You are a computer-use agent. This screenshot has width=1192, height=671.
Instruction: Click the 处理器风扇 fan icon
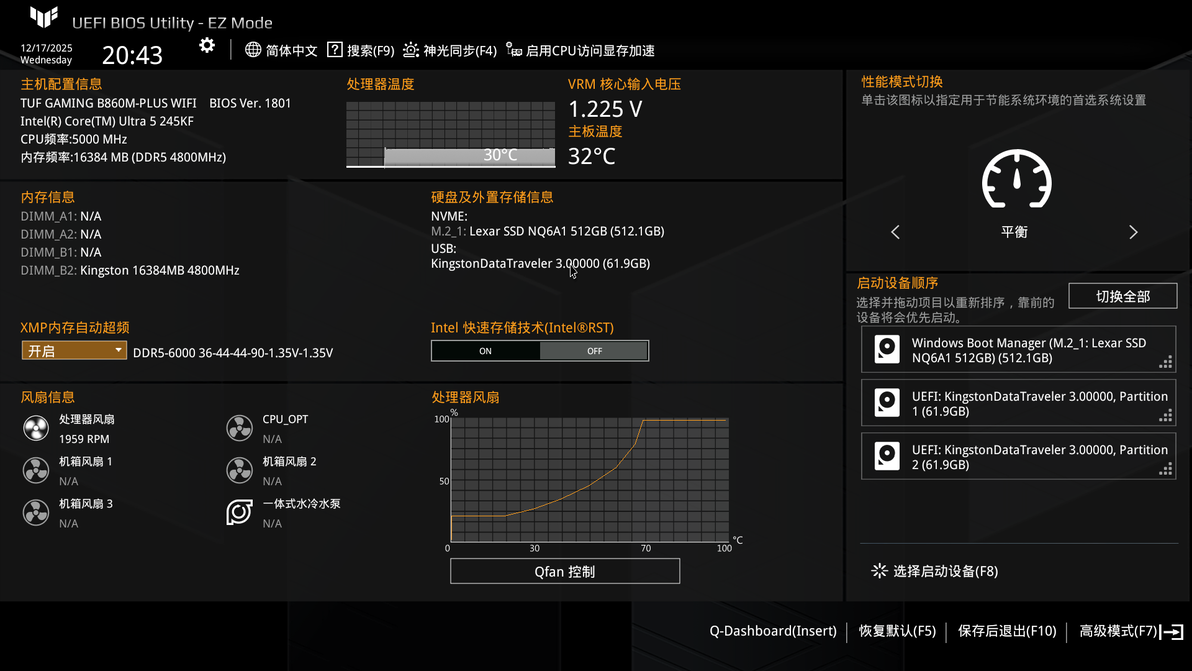point(36,429)
